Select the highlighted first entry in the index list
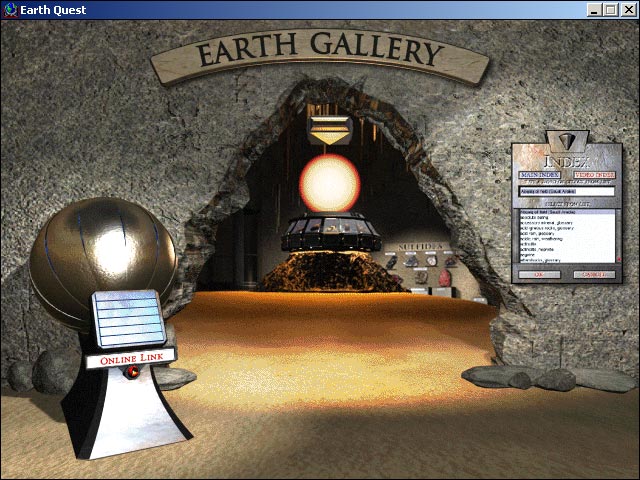 point(567,212)
